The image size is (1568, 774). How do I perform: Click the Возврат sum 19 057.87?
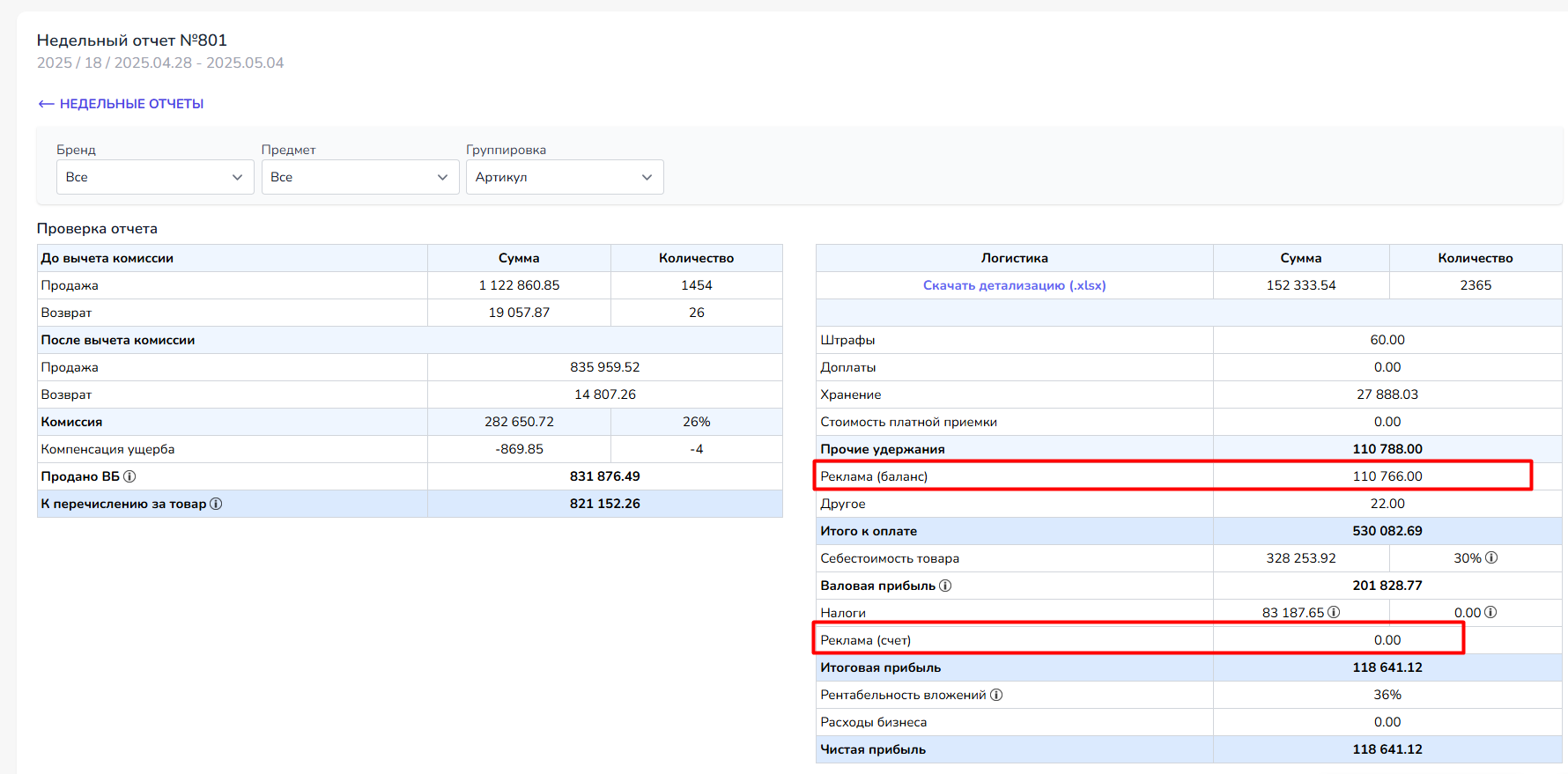(519, 313)
